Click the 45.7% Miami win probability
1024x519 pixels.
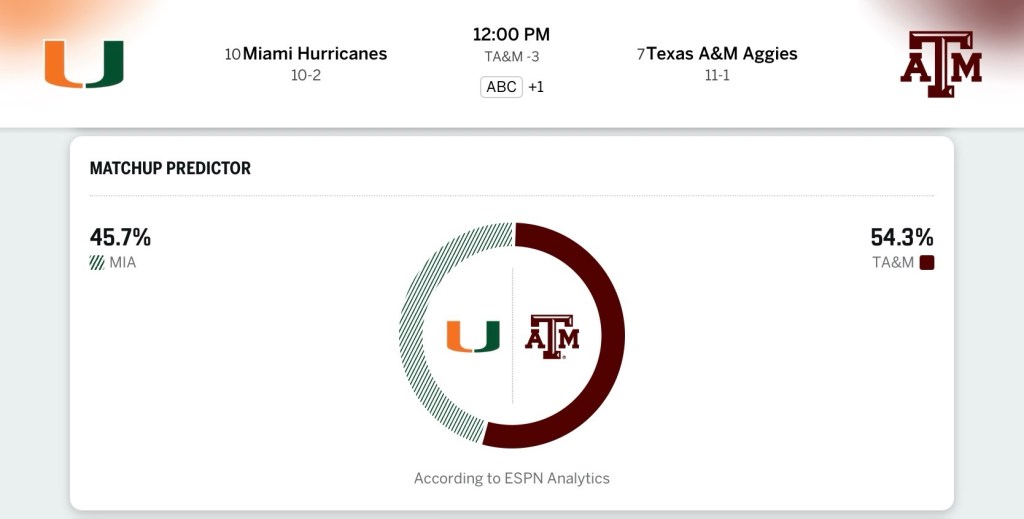(120, 238)
